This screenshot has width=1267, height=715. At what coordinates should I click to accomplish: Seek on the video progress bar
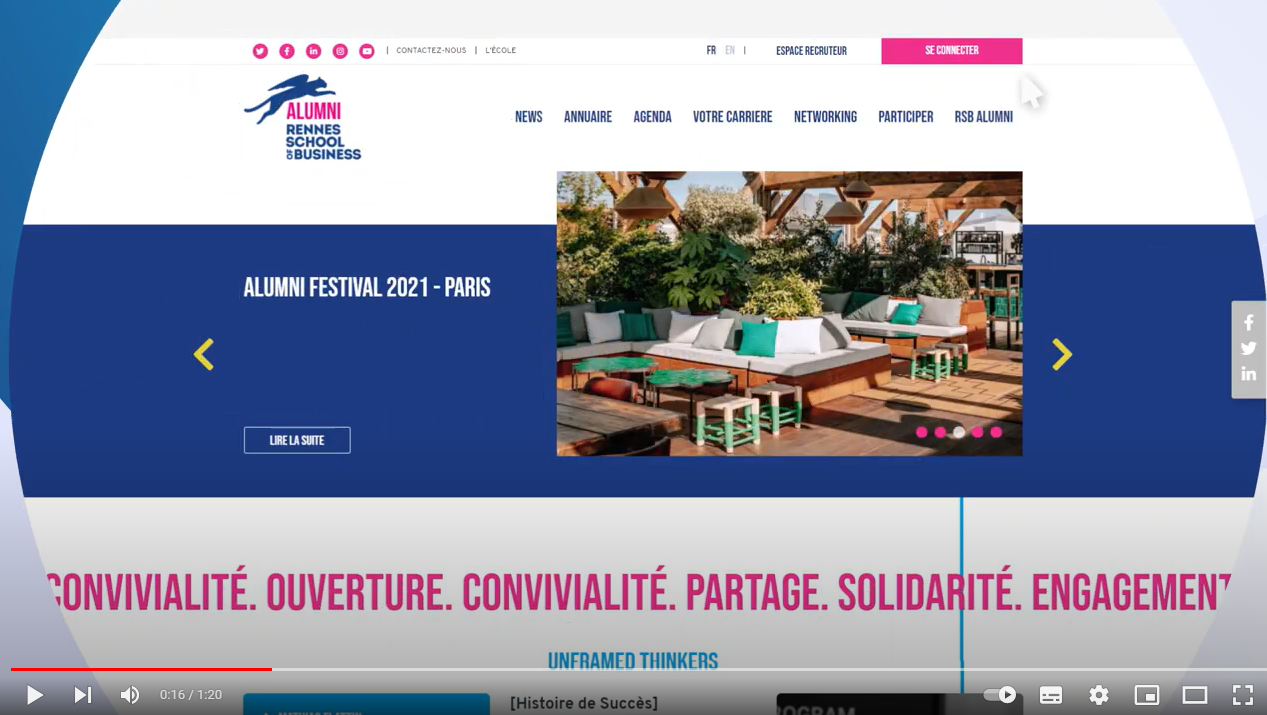[x=633, y=669]
